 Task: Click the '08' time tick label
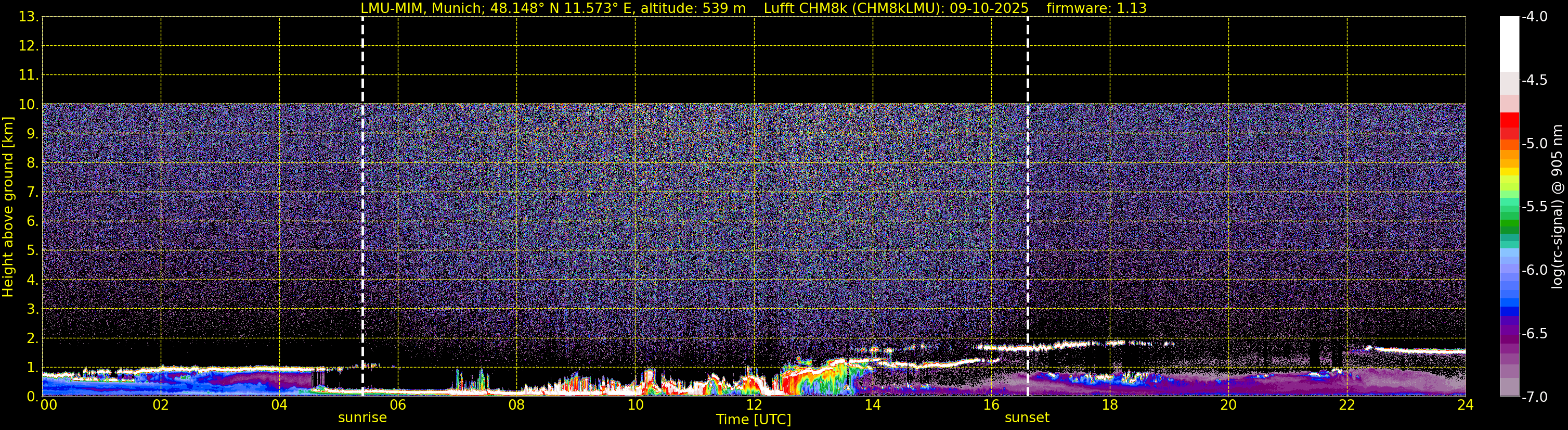click(517, 405)
